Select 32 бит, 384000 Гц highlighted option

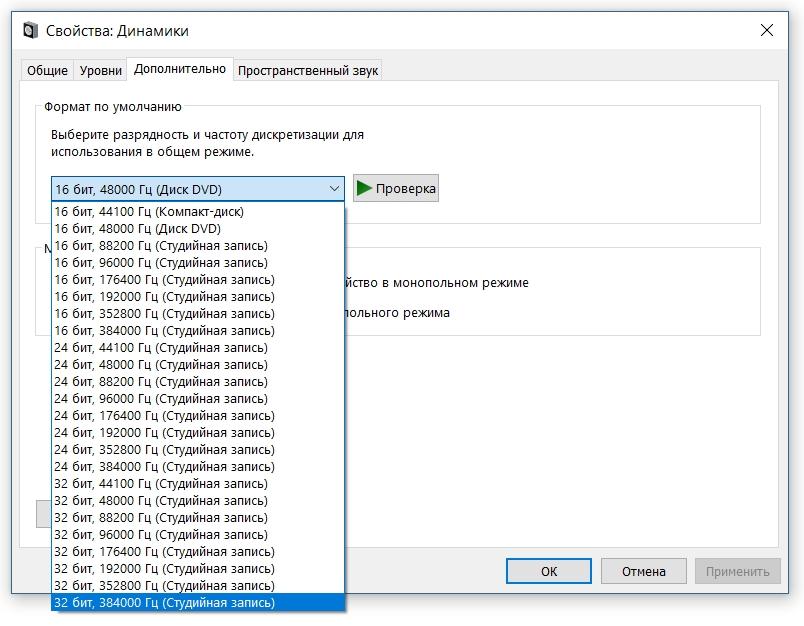pos(164,603)
